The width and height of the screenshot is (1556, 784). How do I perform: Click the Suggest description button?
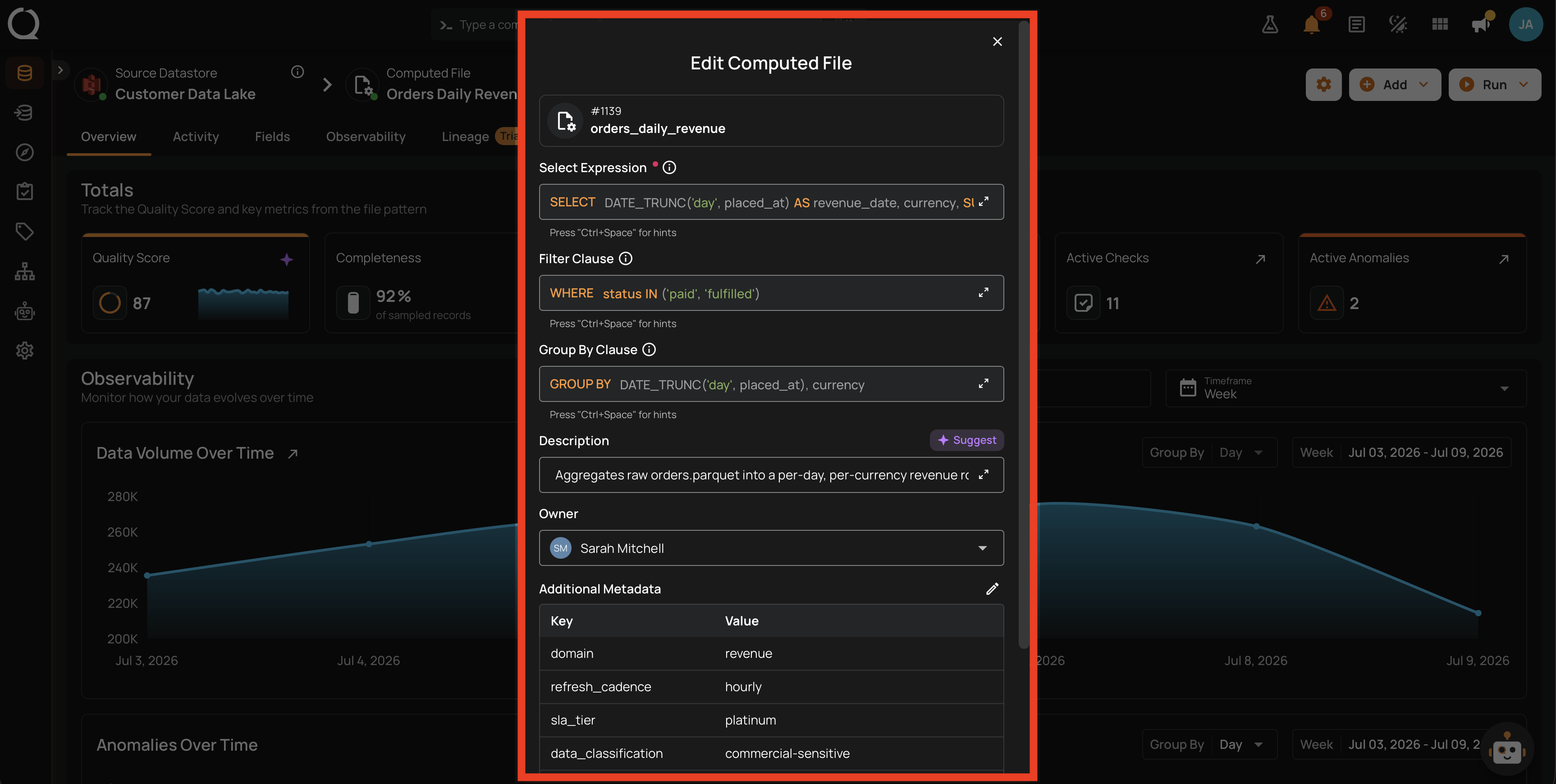966,440
